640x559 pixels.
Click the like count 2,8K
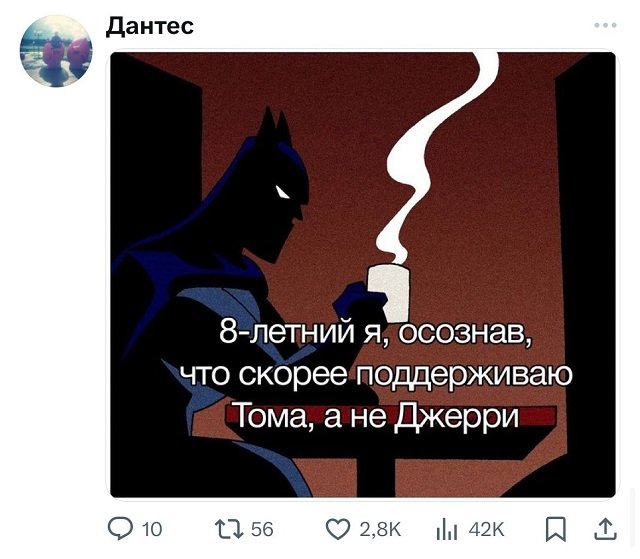pos(380,530)
